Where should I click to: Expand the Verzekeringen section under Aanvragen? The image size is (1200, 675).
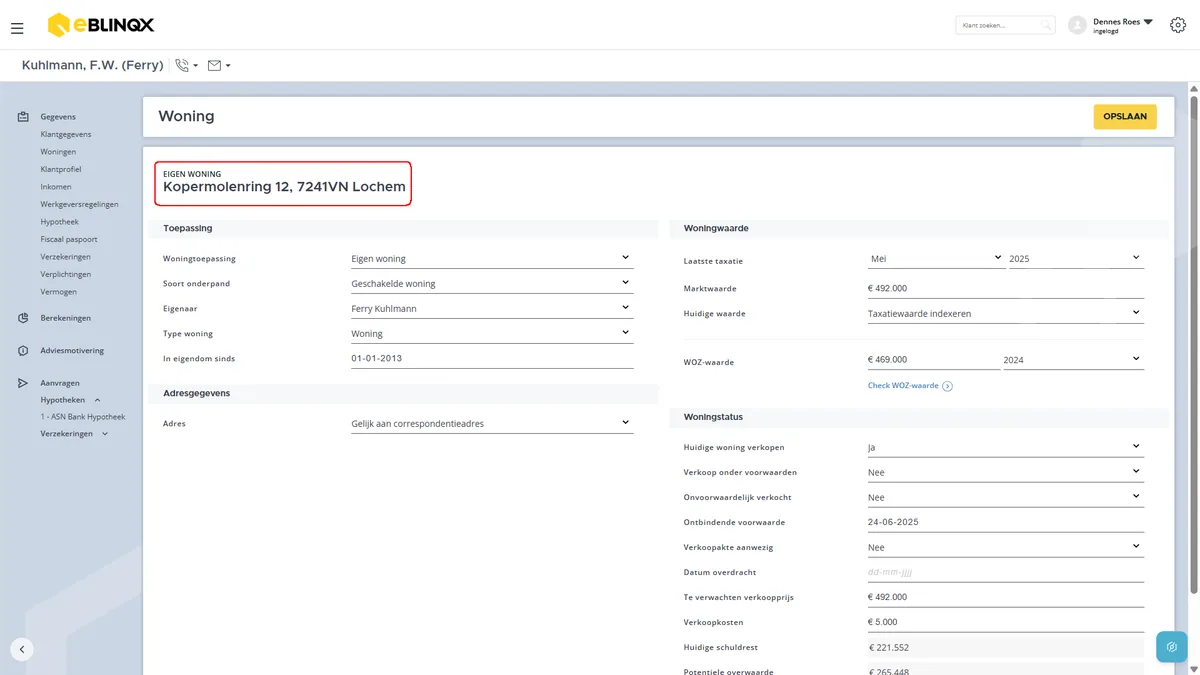[105, 434]
